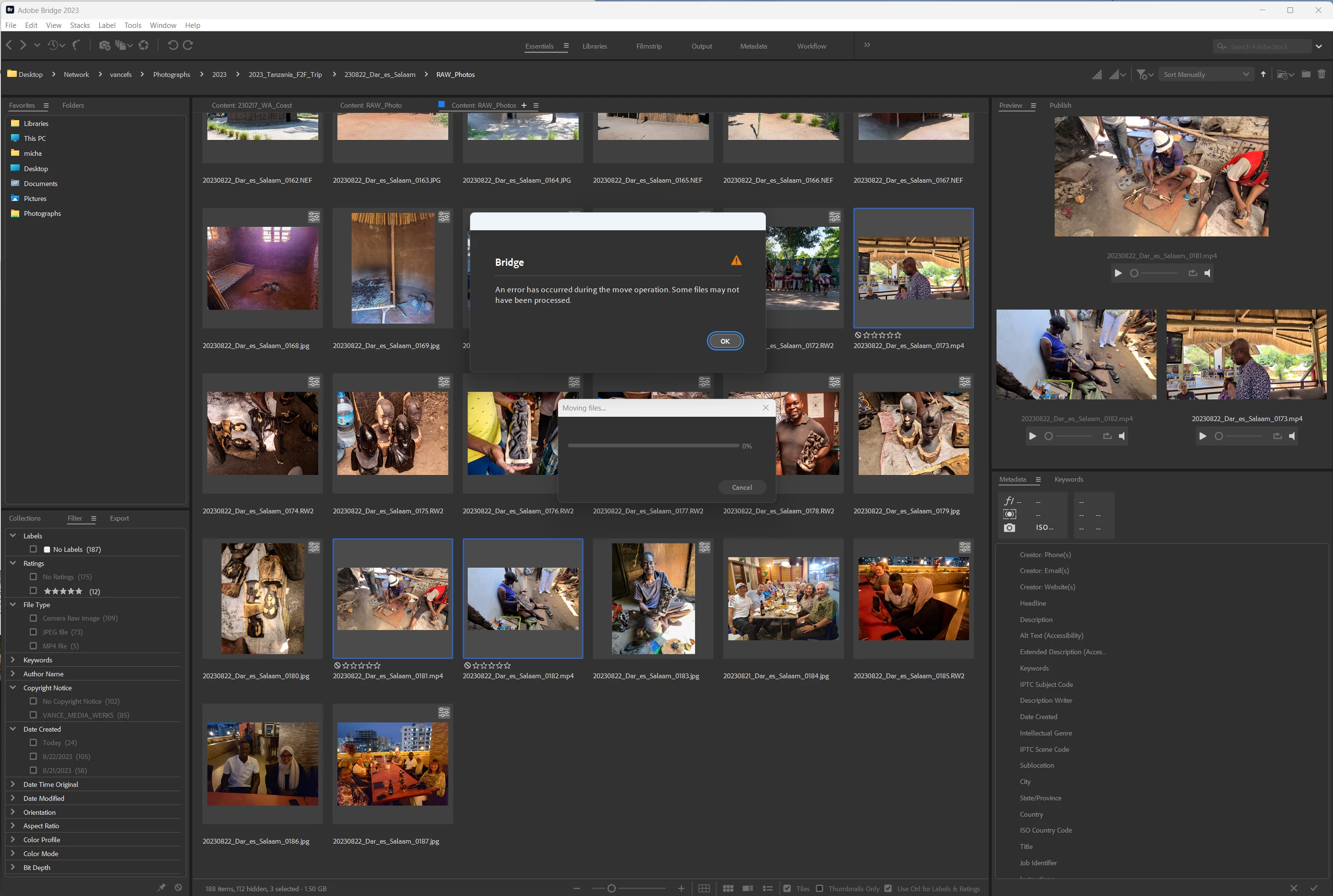Viewport: 1333px width, 896px height.
Task: Toggle ascending sort order arrow
Action: point(1263,75)
